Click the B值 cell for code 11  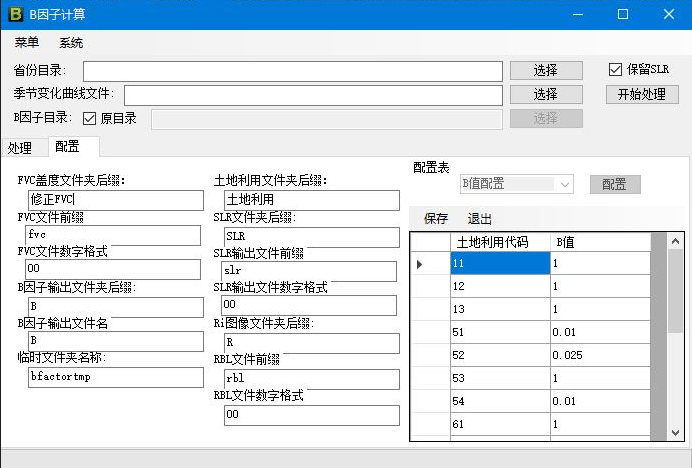point(601,263)
